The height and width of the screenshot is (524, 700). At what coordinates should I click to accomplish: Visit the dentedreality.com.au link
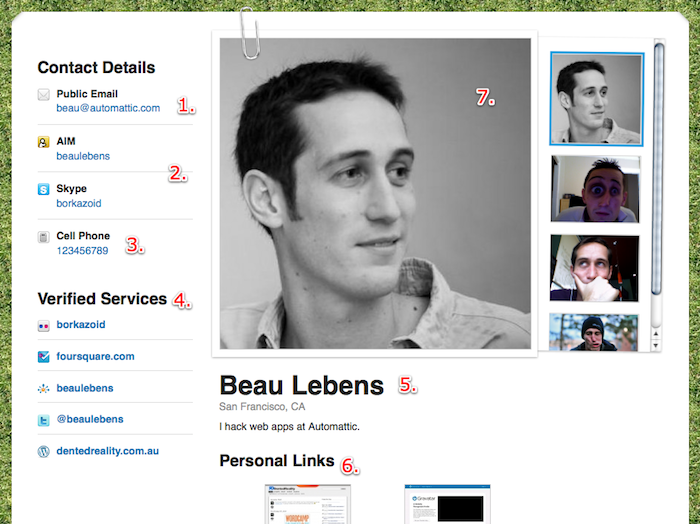(108, 451)
